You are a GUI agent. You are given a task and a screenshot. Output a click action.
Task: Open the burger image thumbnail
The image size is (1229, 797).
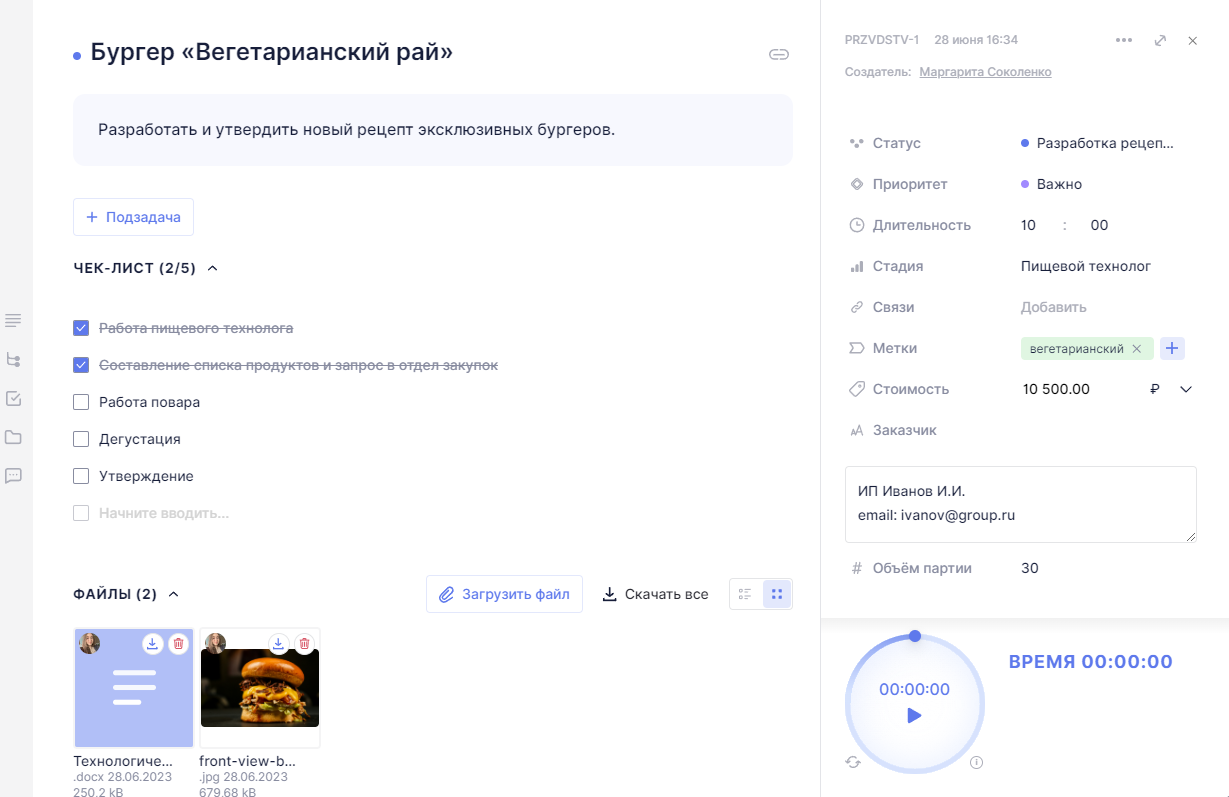pyautogui.click(x=260, y=688)
